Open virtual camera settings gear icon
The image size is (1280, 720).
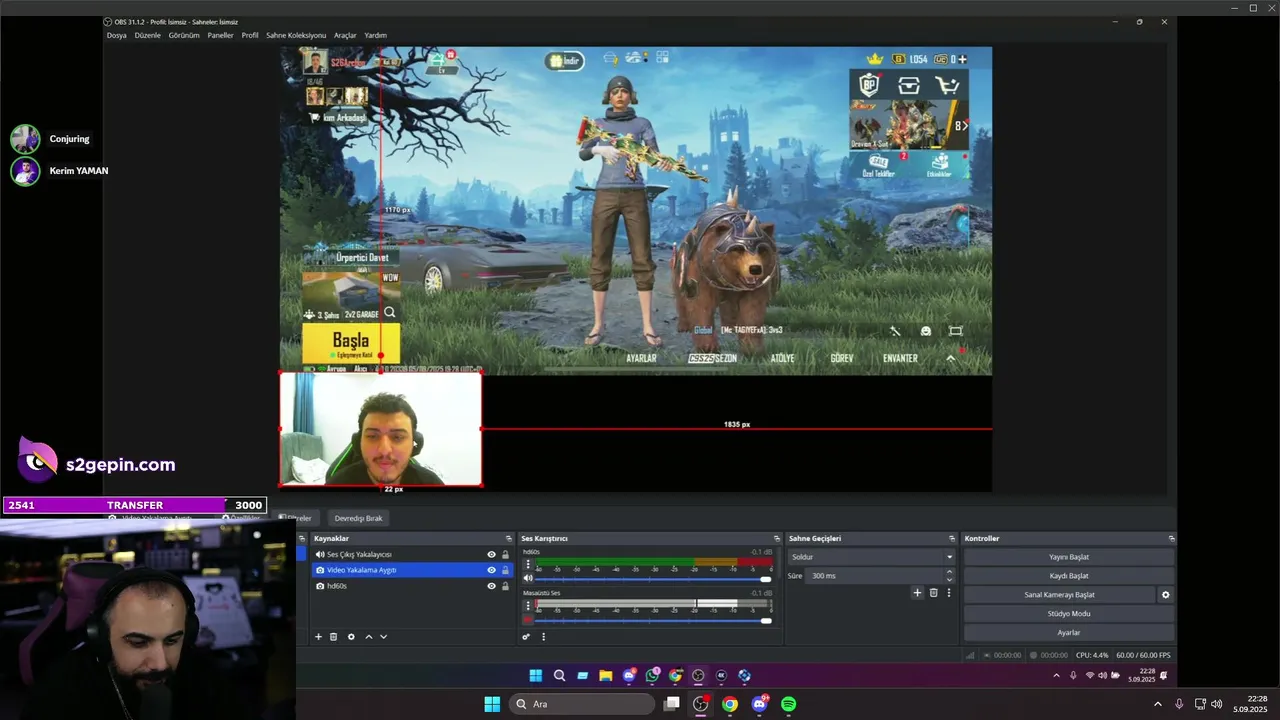(x=1165, y=595)
